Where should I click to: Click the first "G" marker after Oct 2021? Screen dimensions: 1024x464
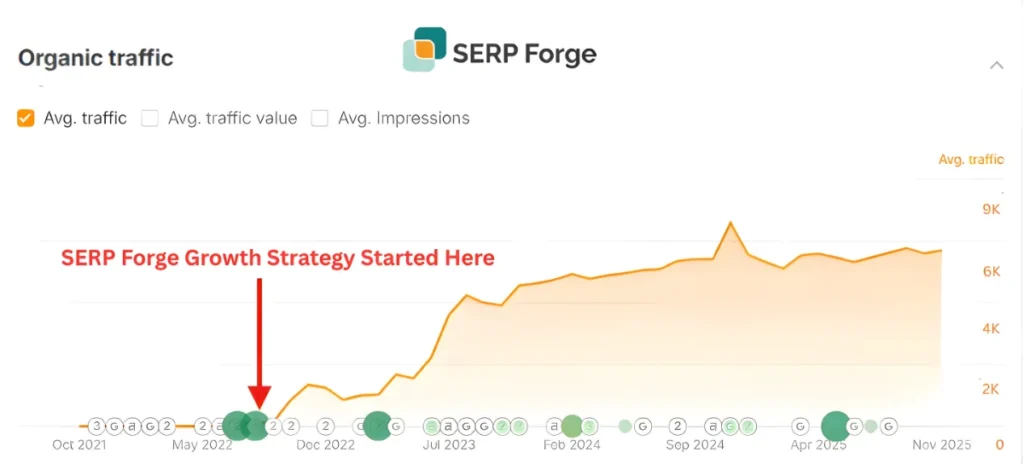coord(114,426)
